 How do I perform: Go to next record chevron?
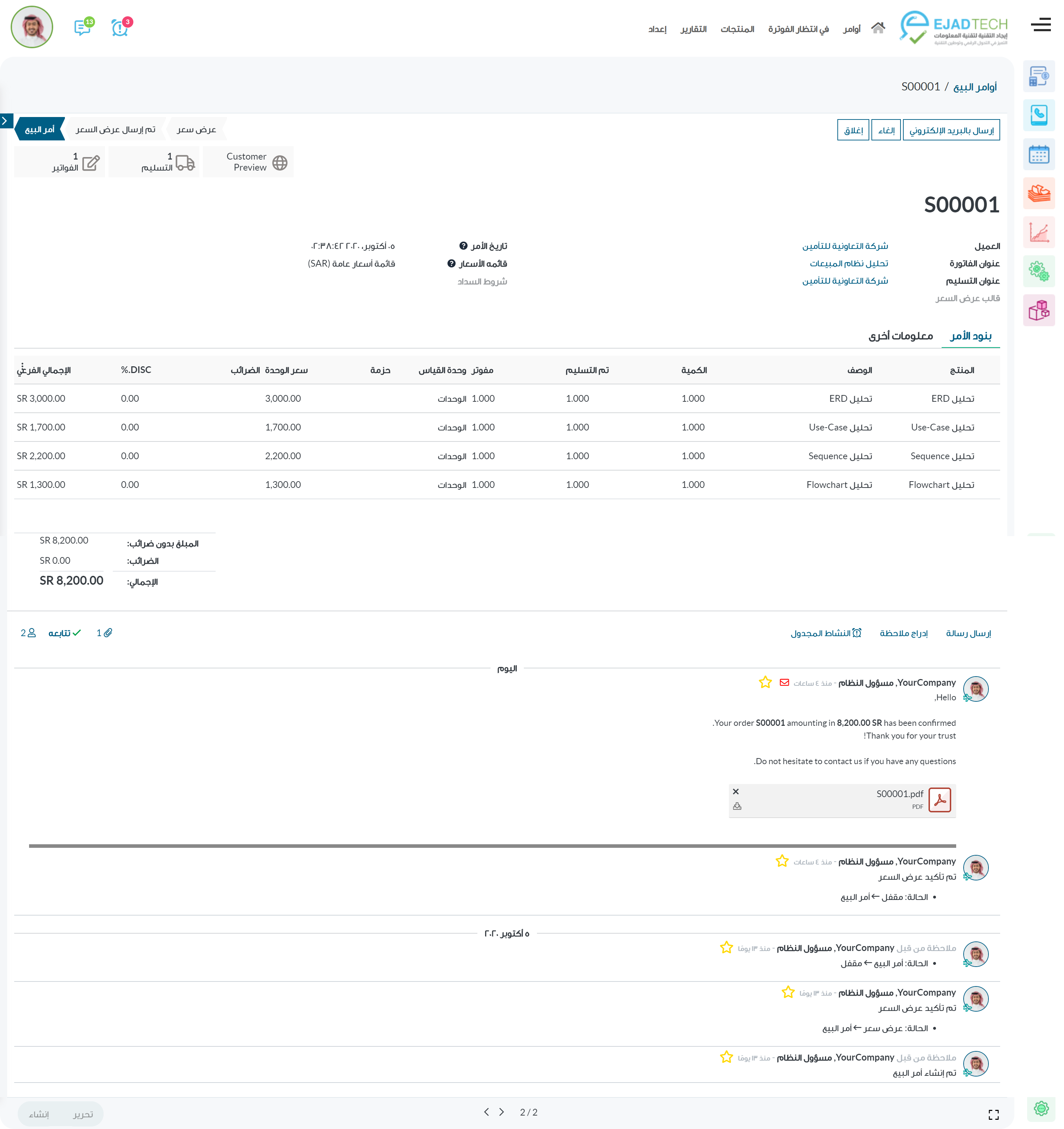click(501, 1112)
